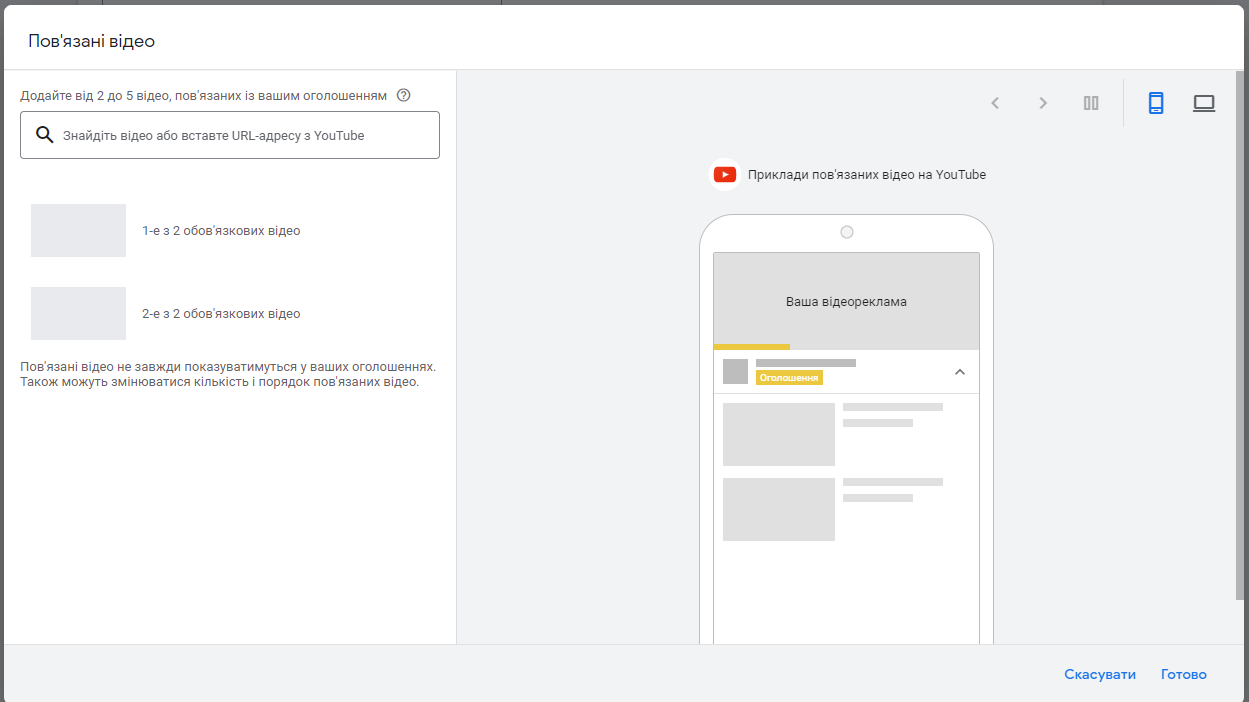
Task: Select first required video placeholder thumbnail
Action: click(x=79, y=231)
